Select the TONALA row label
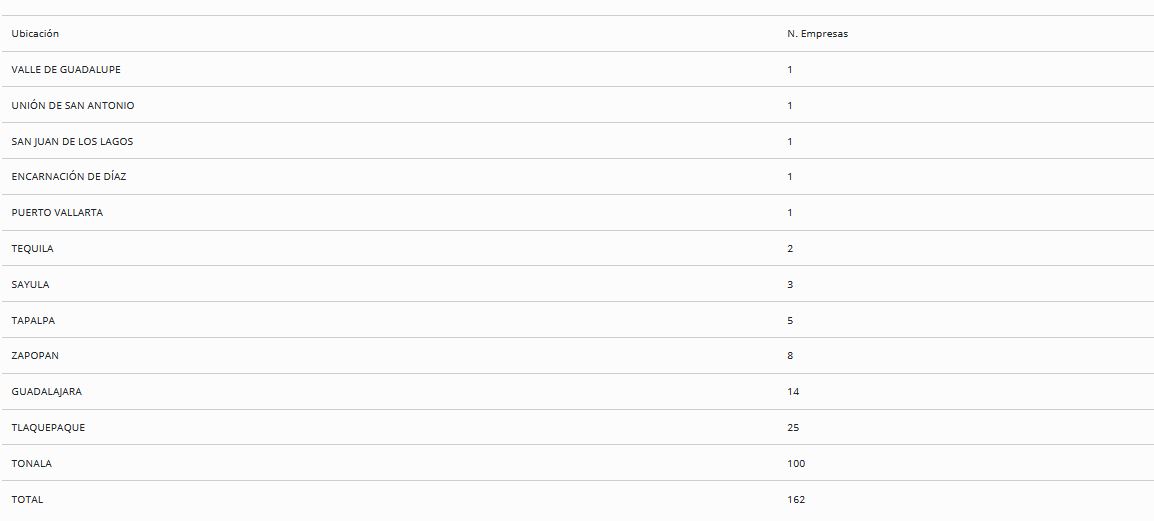The image size is (1154, 521). [31, 464]
